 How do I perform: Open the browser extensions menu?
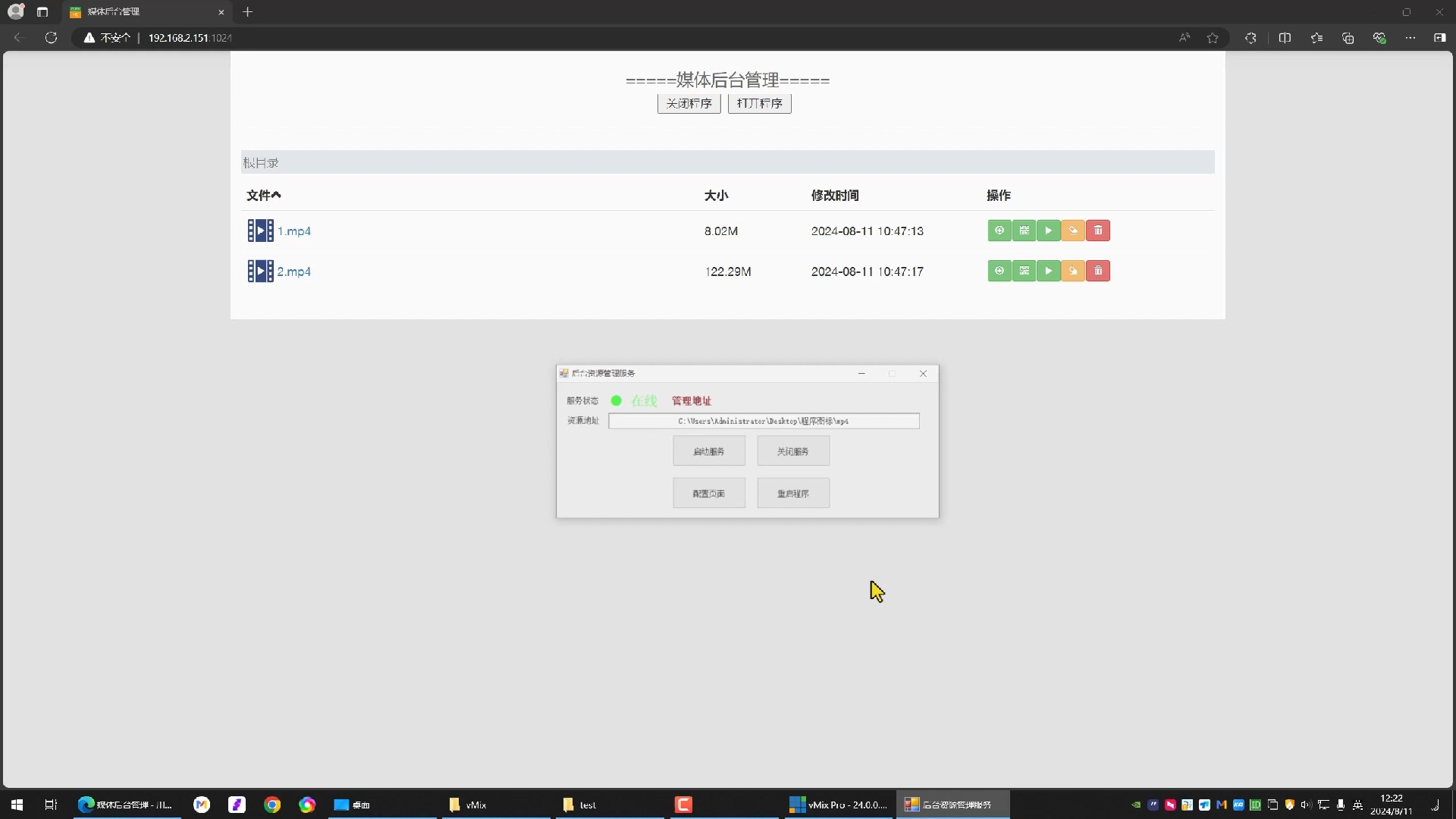[1250, 38]
